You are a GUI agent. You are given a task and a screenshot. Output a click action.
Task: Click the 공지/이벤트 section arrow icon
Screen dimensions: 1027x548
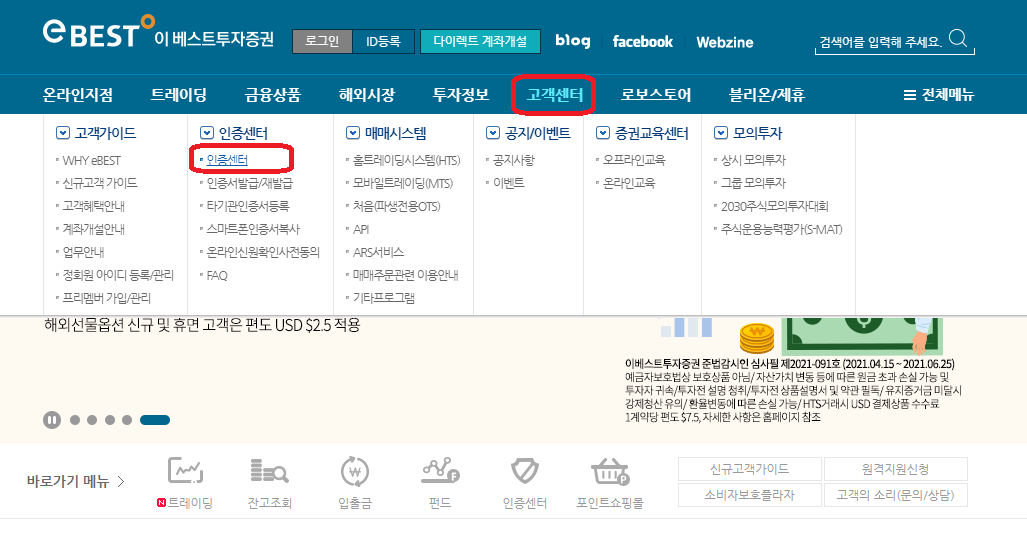pyautogui.click(x=493, y=133)
